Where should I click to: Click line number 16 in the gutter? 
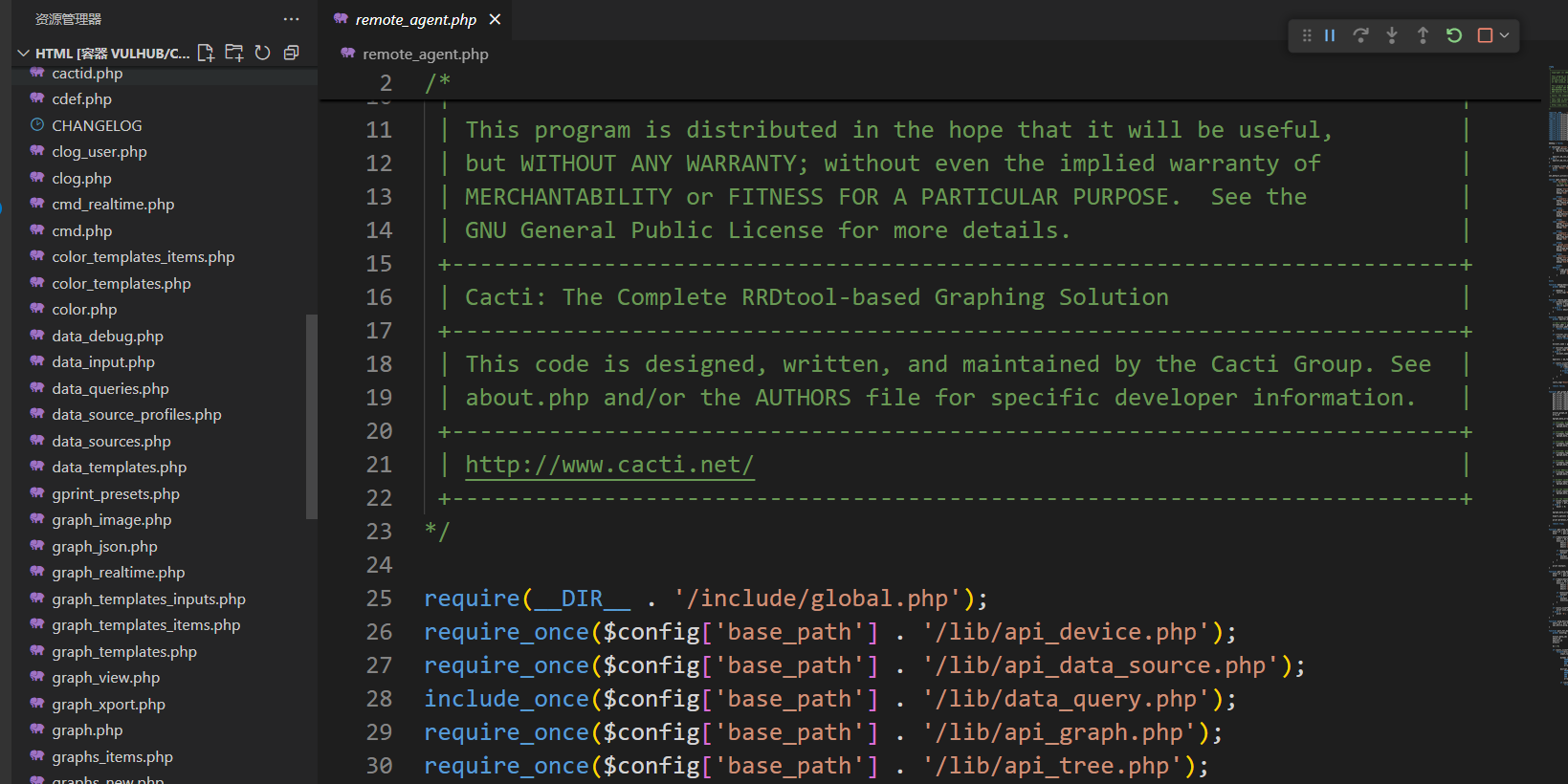click(379, 297)
